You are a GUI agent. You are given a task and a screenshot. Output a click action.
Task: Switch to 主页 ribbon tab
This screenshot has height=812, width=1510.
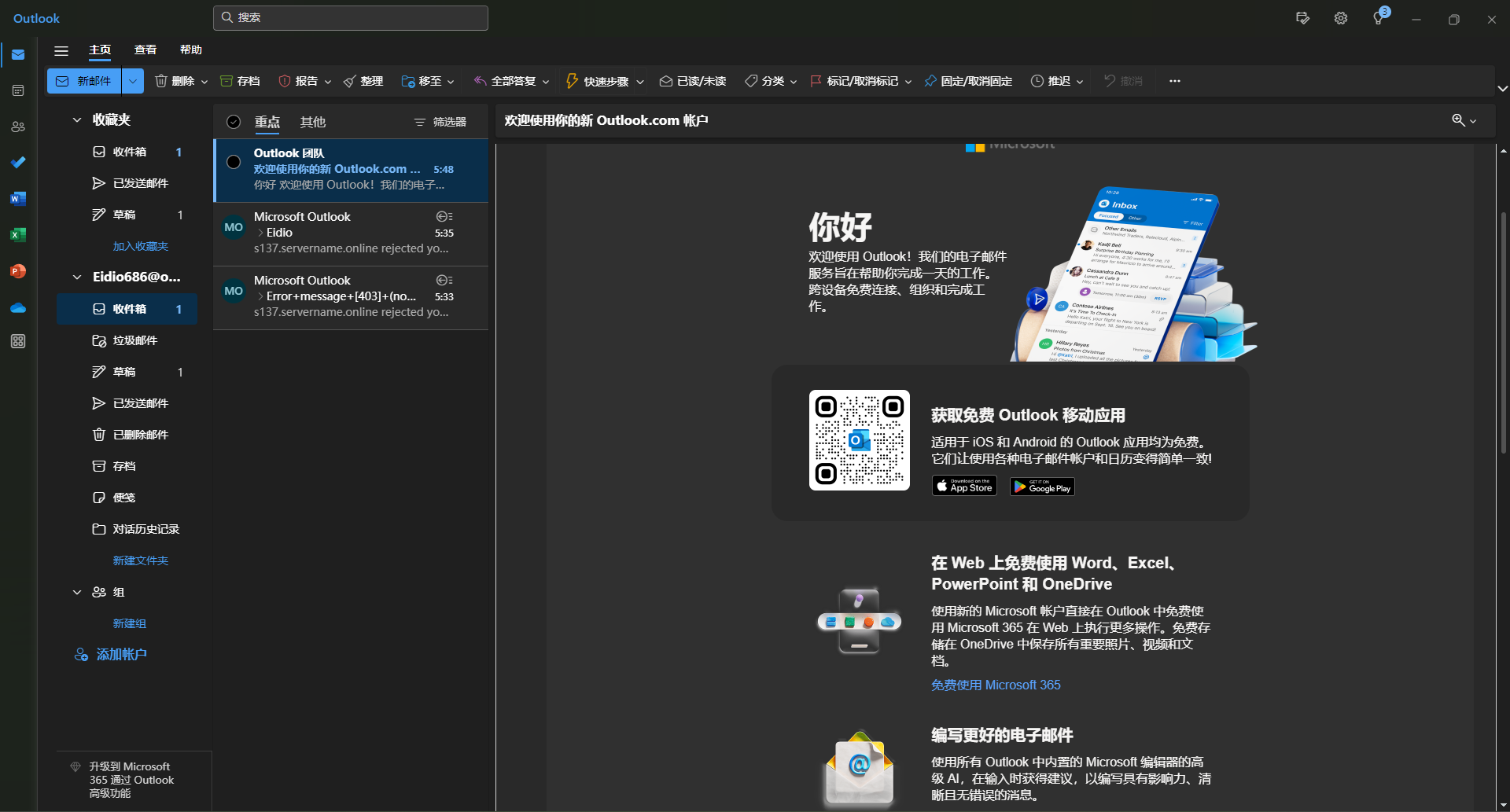click(100, 50)
